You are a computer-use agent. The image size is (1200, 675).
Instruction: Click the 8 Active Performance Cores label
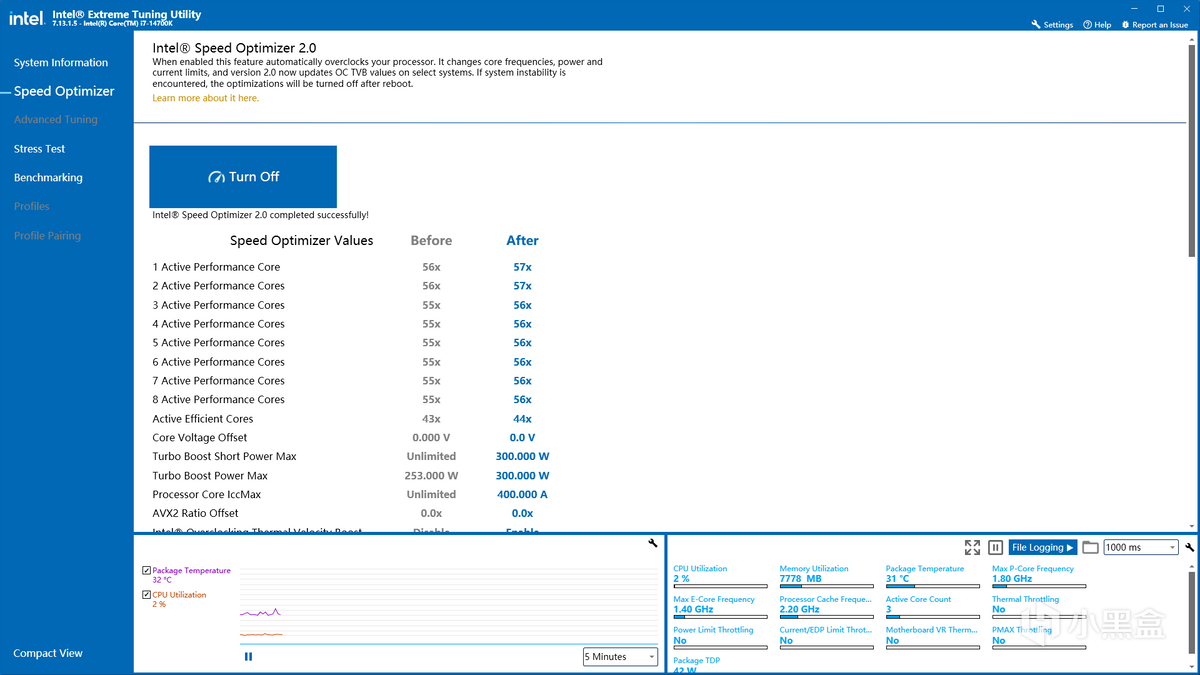coord(218,400)
